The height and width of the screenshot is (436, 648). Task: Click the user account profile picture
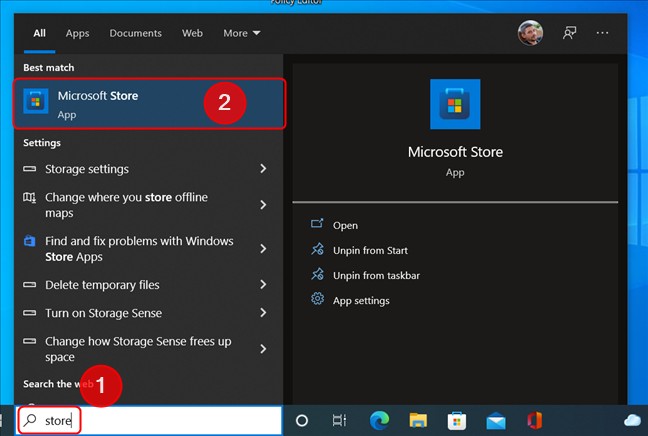coord(530,33)
